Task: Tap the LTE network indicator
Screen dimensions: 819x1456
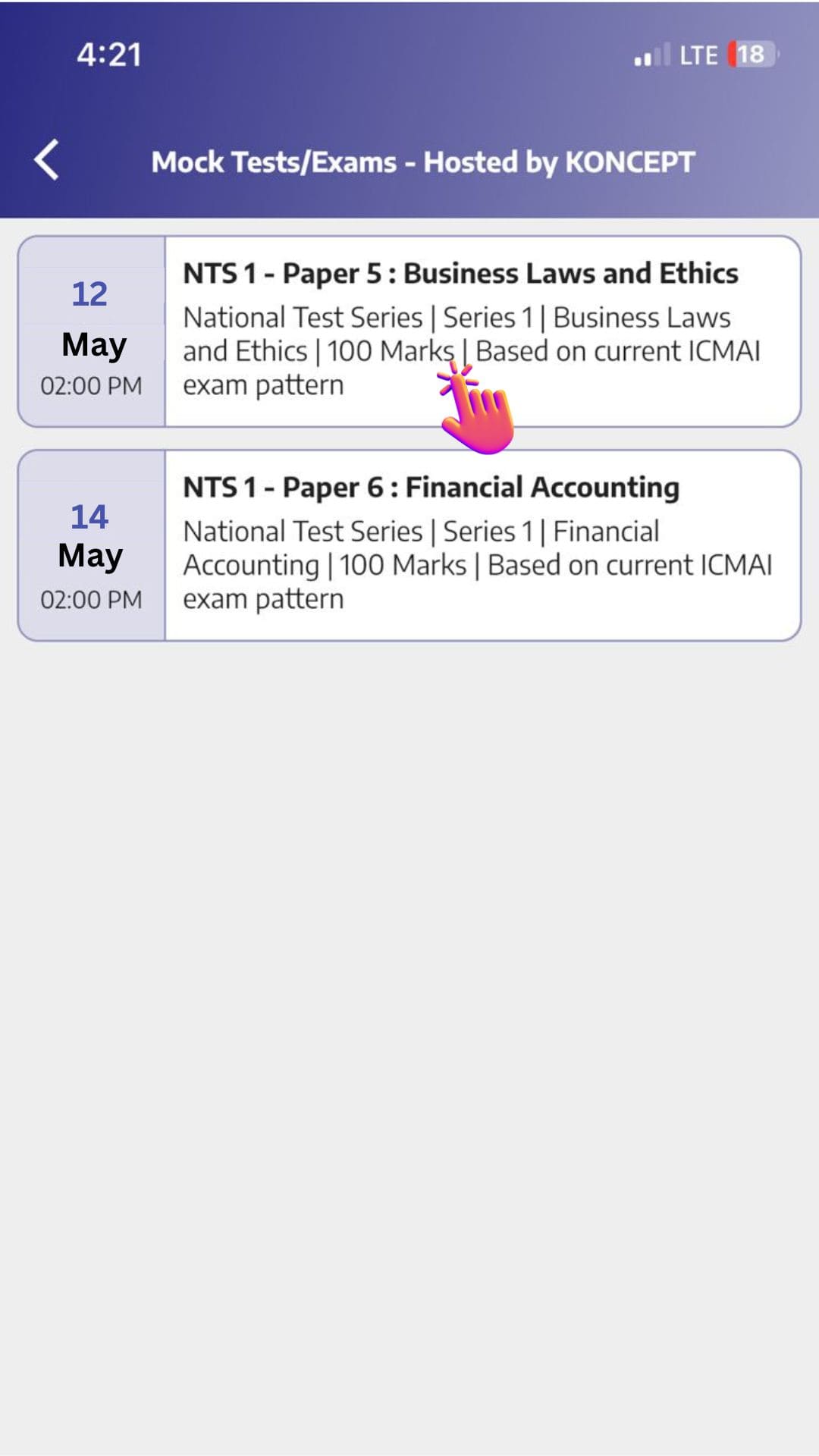Action: pyautogui.click(x=698, y=55)
